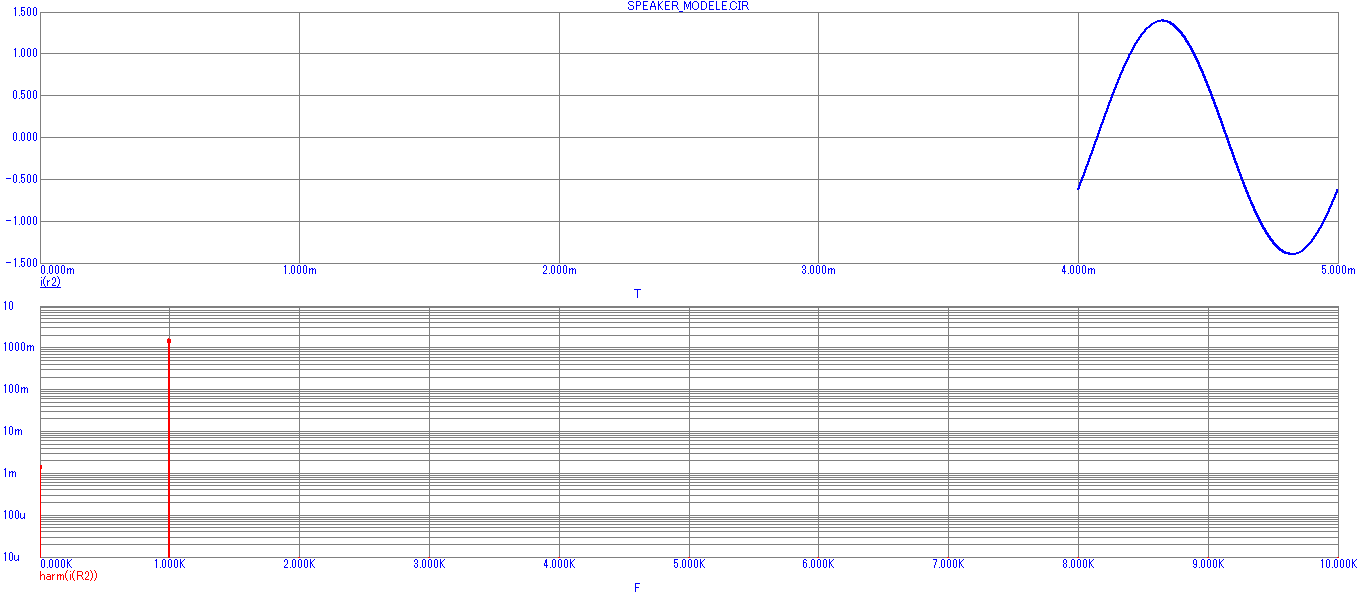Click the red harmonic peak marker at 1.000K
1362x599 pixels.
(x=169, y=341)
